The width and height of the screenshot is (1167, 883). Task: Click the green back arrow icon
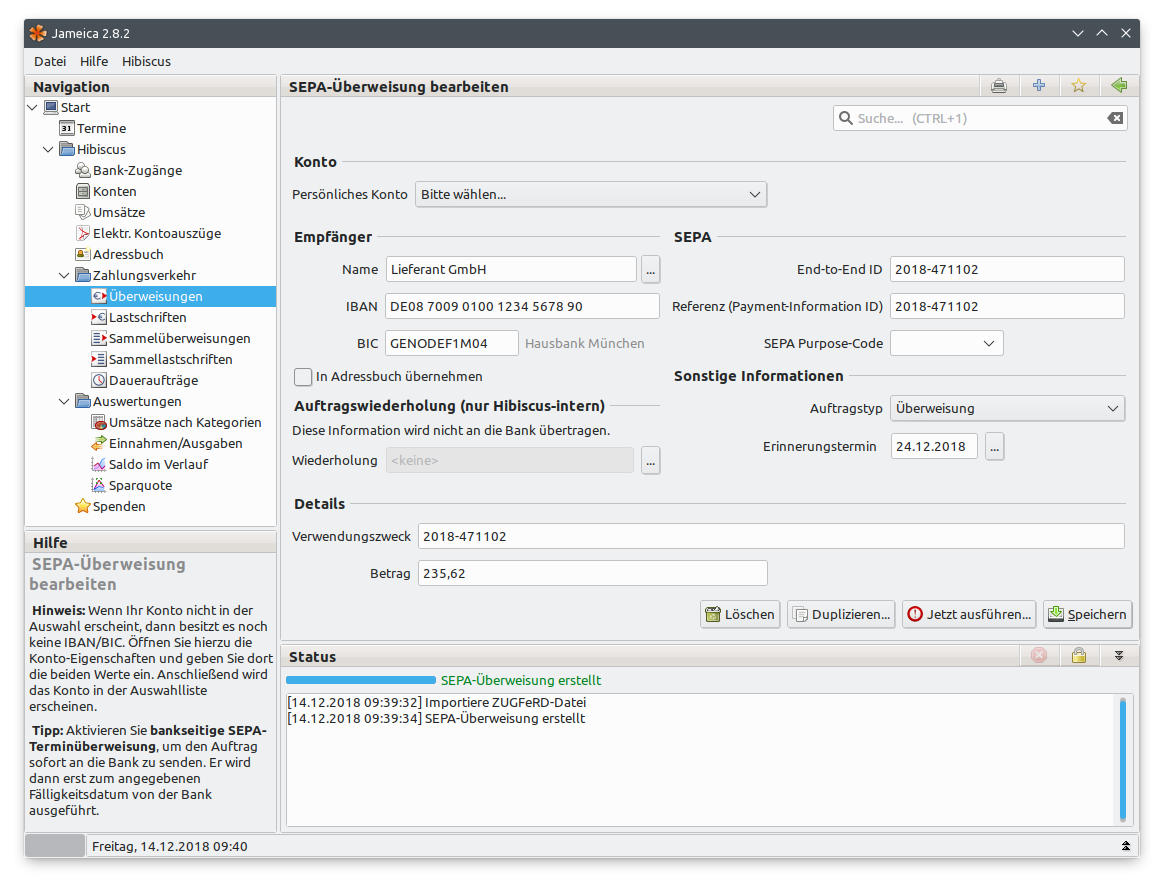(x=1119, y=86)
